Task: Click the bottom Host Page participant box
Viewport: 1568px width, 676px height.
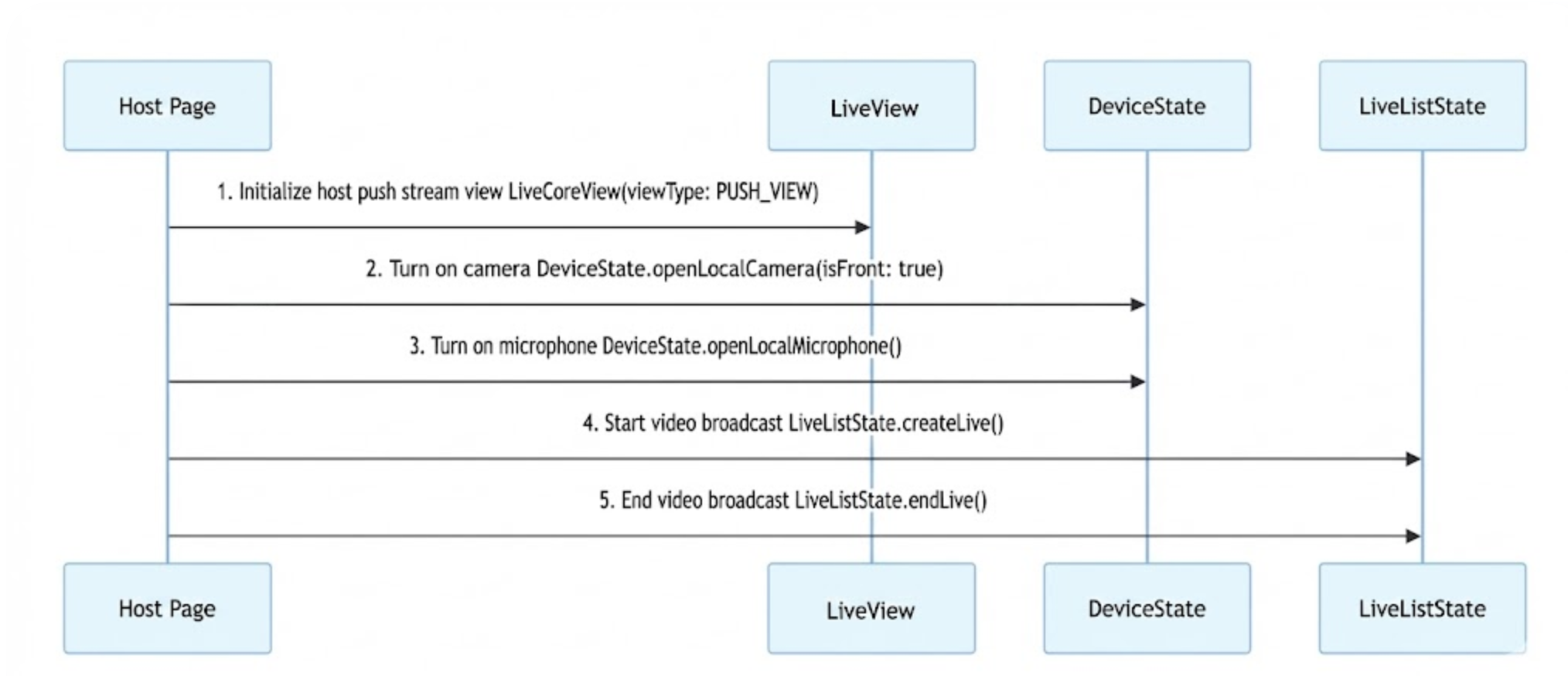Action: (167, 609)
